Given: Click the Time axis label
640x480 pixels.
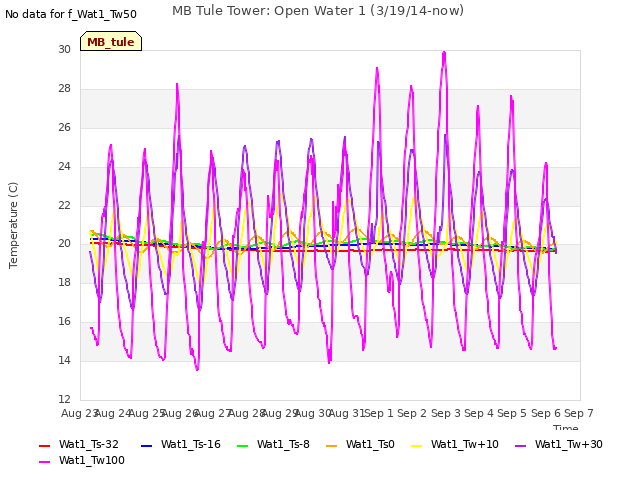Looking at the screenshot, I should pos(566,427).
